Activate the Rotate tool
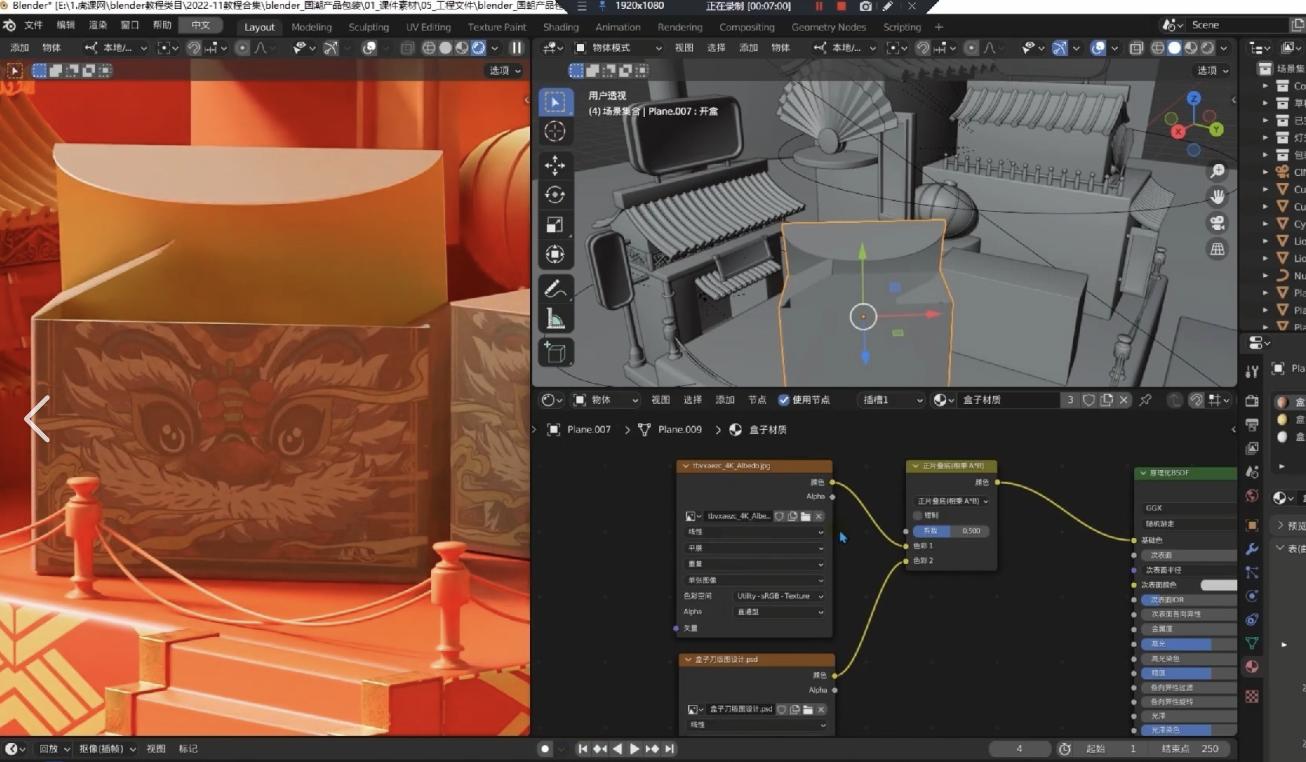The width and height of the screenshot is (1306, 762). (555, 195)
